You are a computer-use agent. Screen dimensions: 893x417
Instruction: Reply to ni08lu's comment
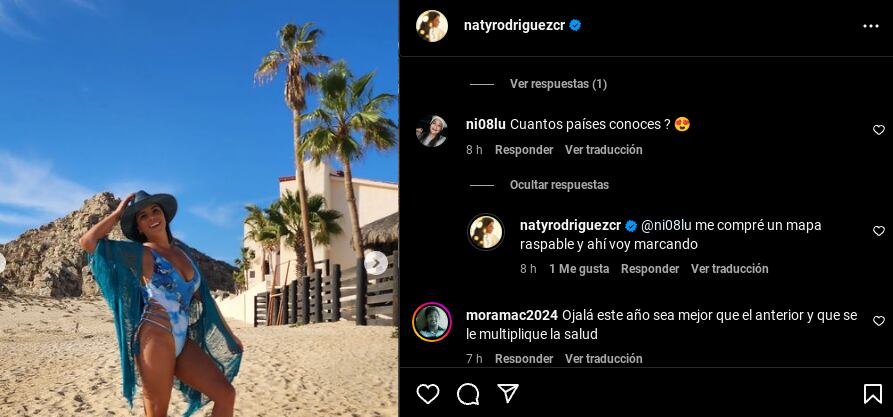point(524,150)
